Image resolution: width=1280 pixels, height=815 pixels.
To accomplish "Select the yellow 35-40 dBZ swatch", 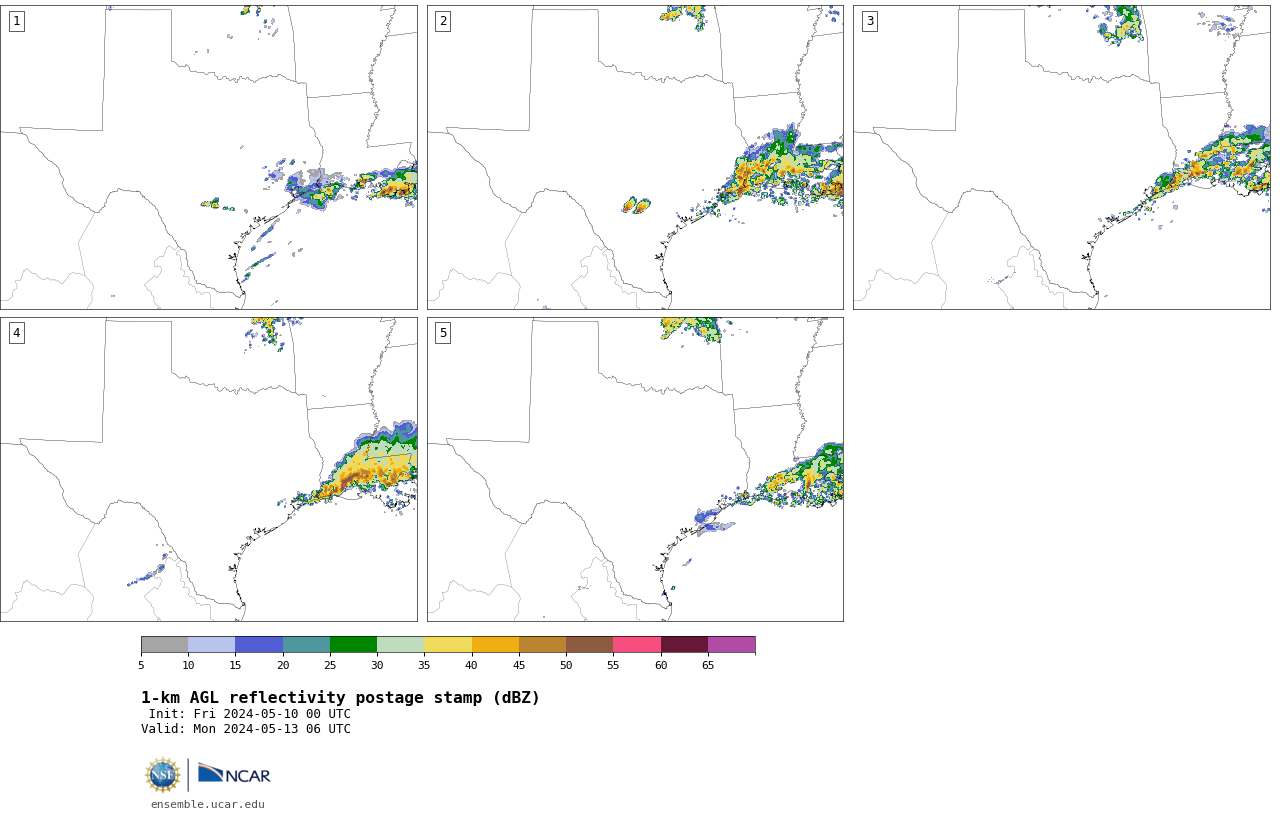I will [x=448, y=645].
